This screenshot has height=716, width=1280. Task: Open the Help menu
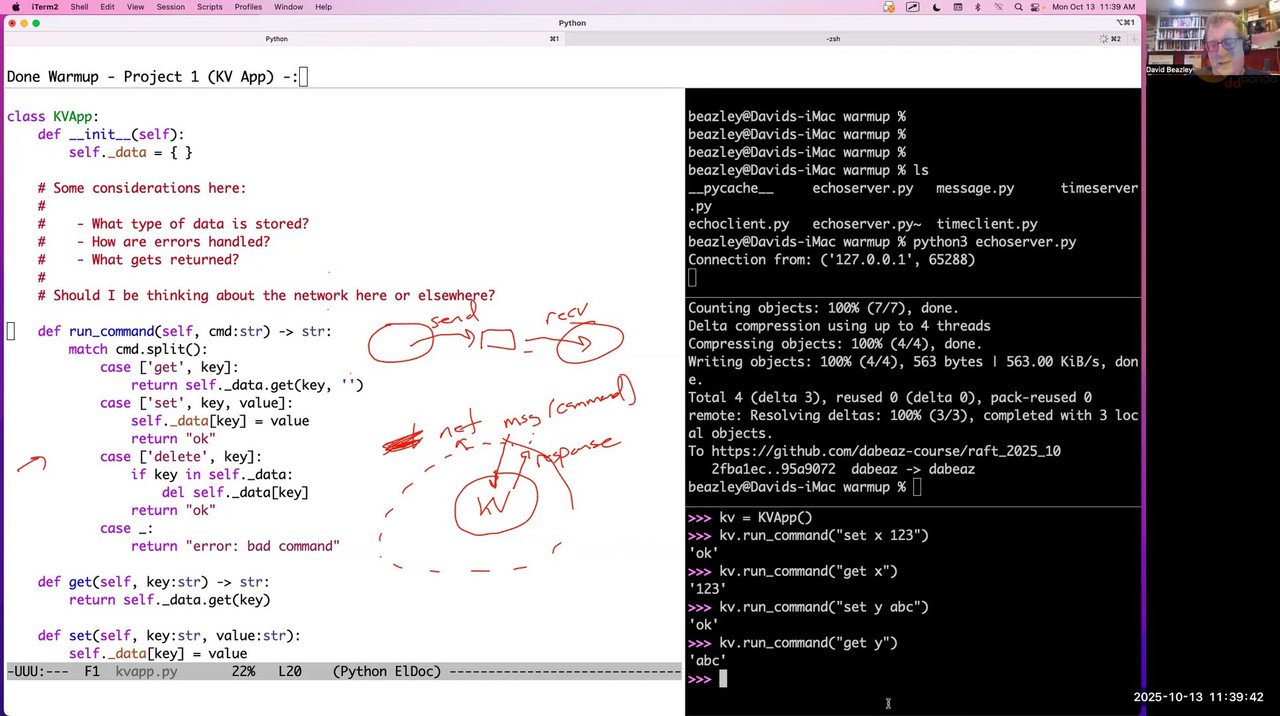click(323, 7)
